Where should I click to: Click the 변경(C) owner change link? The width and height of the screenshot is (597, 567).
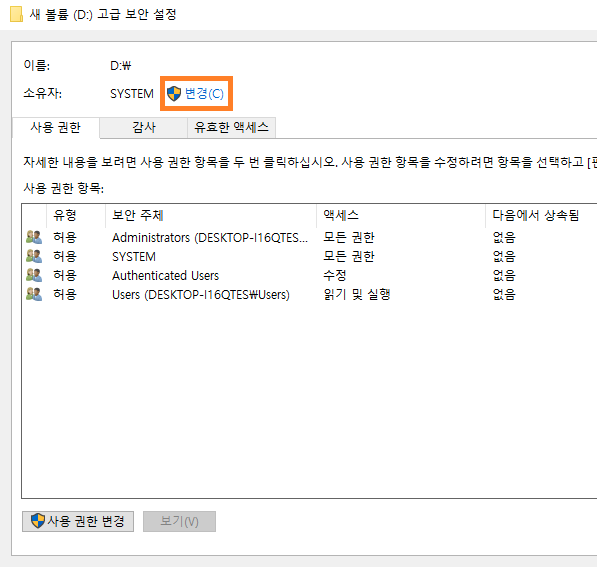[x=204, y=94]
